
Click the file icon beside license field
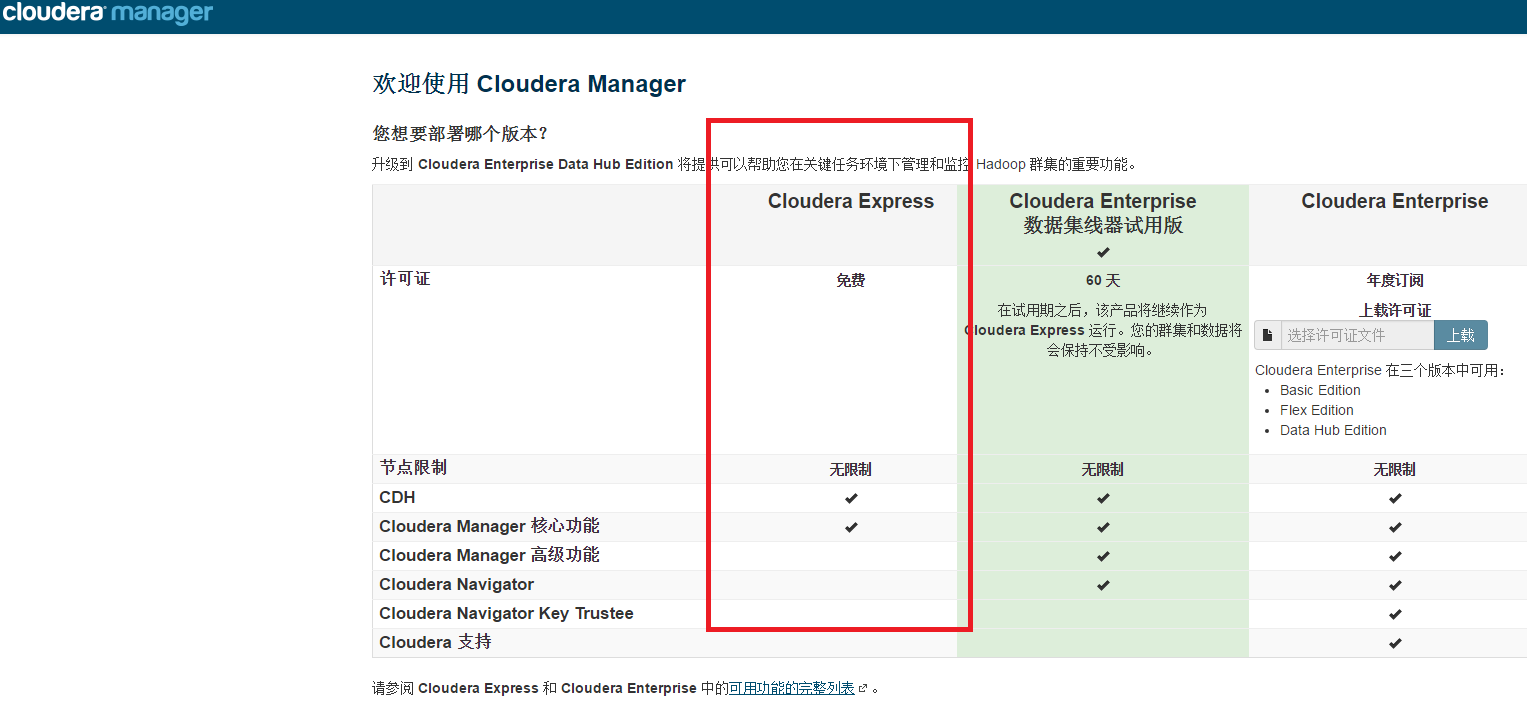click(x=1268, y=335)
